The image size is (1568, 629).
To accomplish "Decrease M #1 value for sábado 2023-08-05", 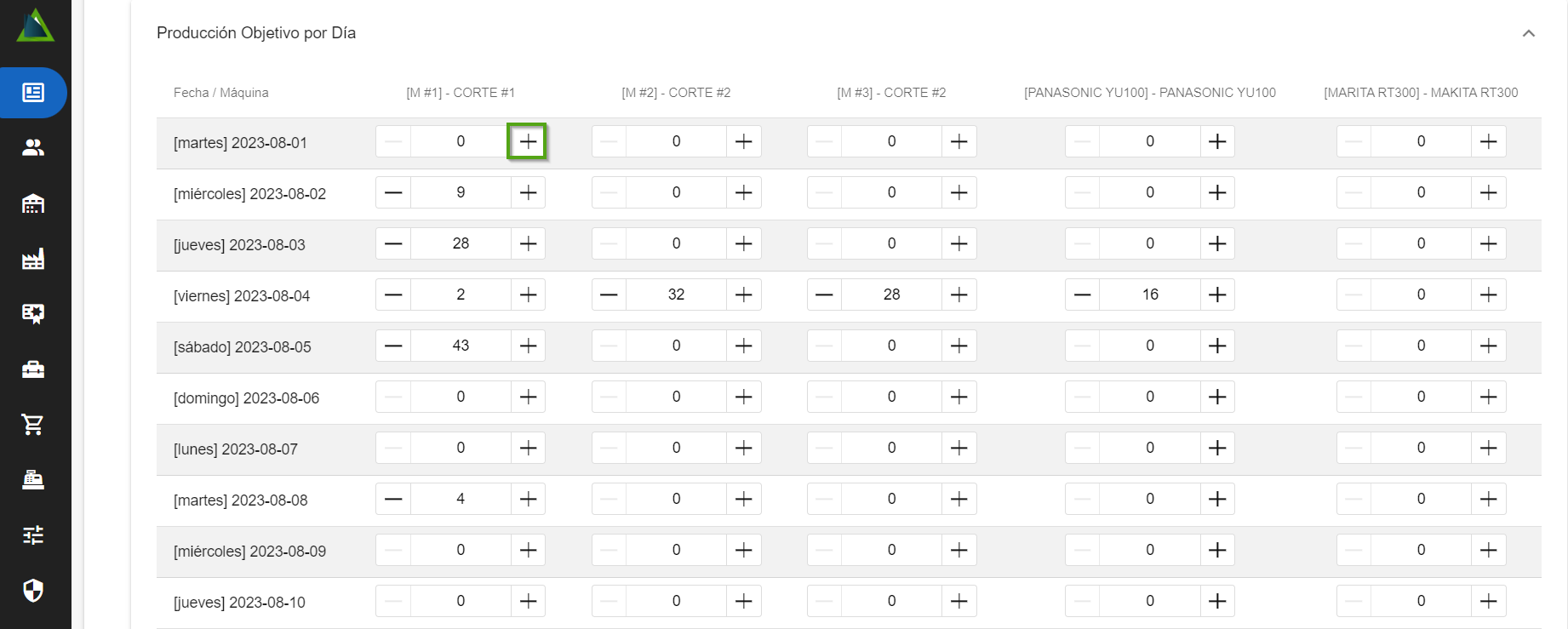I will coord(393,346).
